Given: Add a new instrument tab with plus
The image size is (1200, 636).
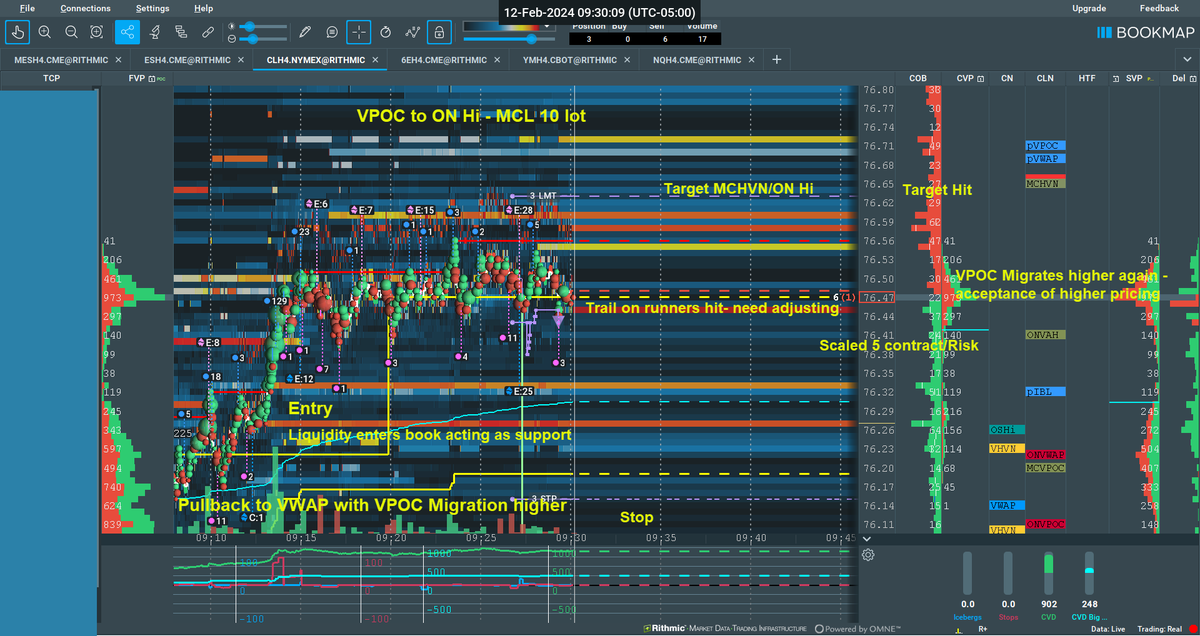Looking at the screenshot, I should [777, 60].
